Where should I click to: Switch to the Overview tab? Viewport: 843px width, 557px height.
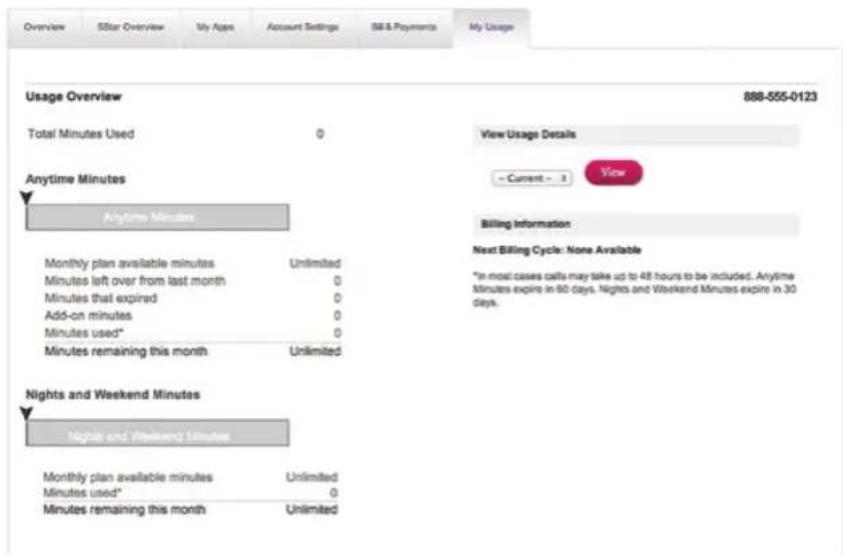point(45,27)
